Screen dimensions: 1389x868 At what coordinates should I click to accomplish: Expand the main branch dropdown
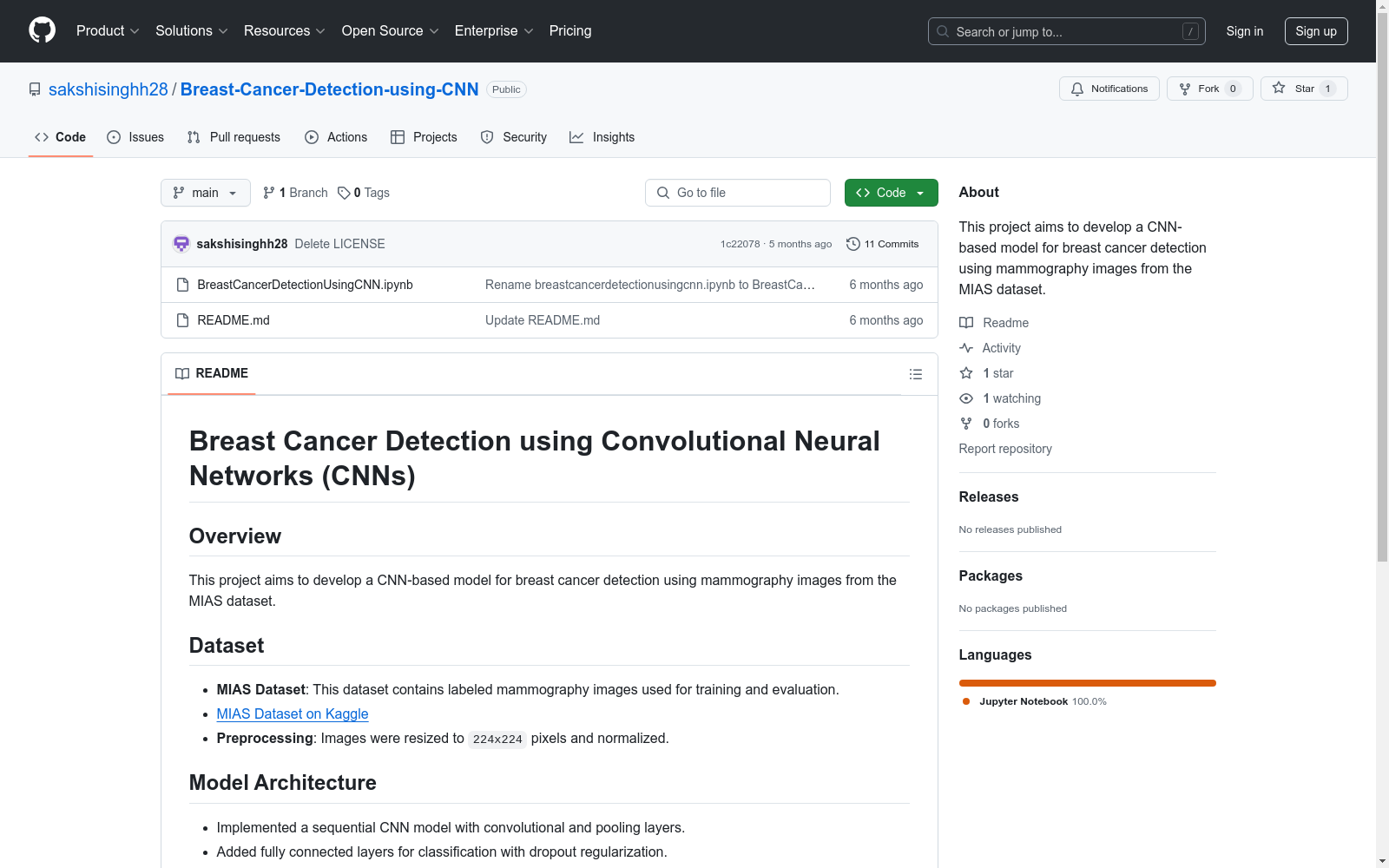tap(205, 193)
